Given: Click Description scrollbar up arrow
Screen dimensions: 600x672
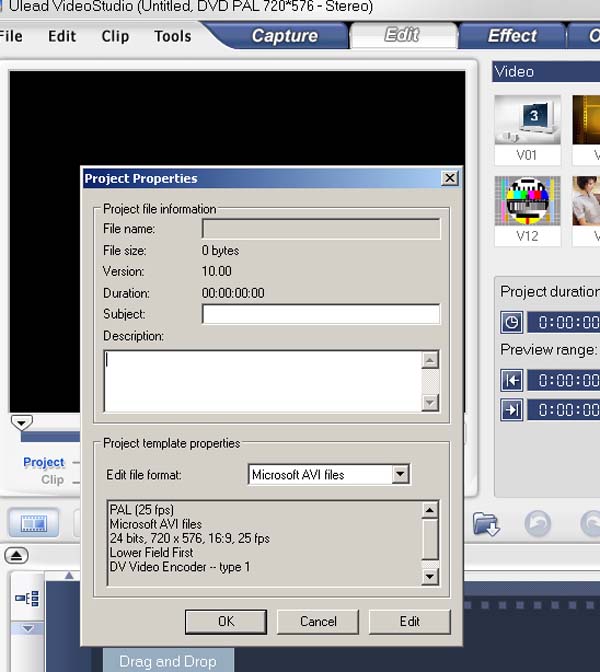Looking at the screenshot, I should pos(430,360).
